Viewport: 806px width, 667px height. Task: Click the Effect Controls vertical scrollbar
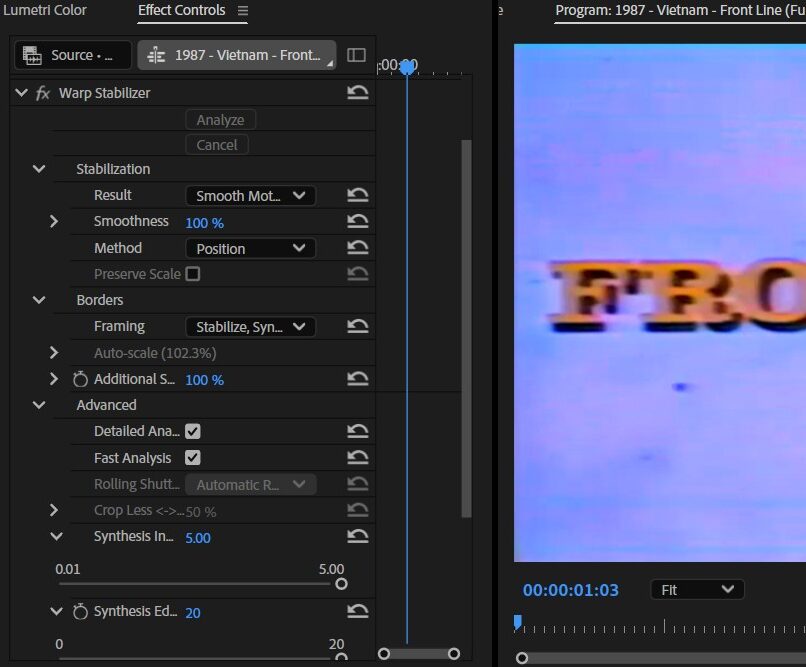click(466, 329)
